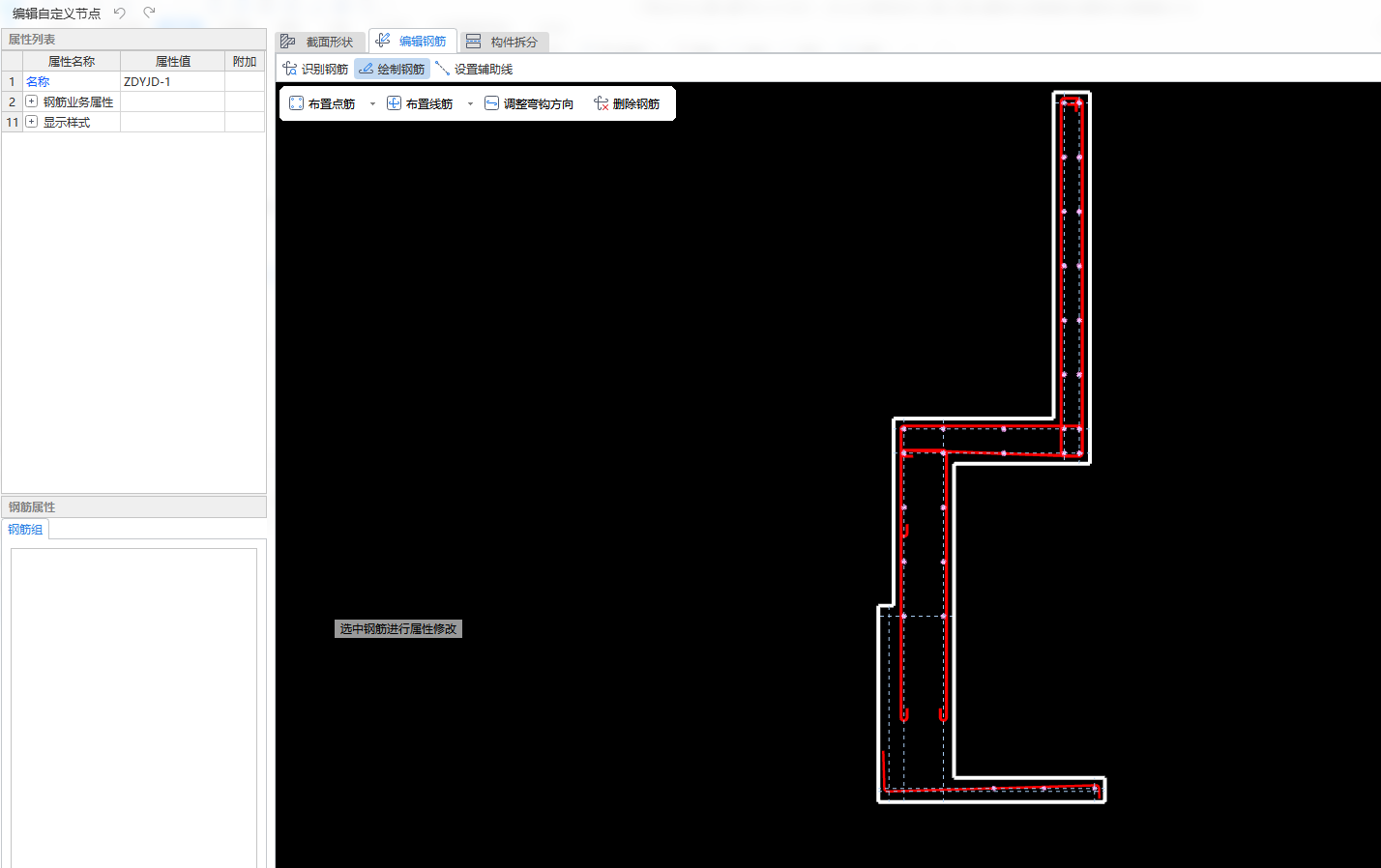Image resolution: width=1381 pixels, height=868 pixels.
Task: Click the 布置点筋 button
Action: pos(322,103)
